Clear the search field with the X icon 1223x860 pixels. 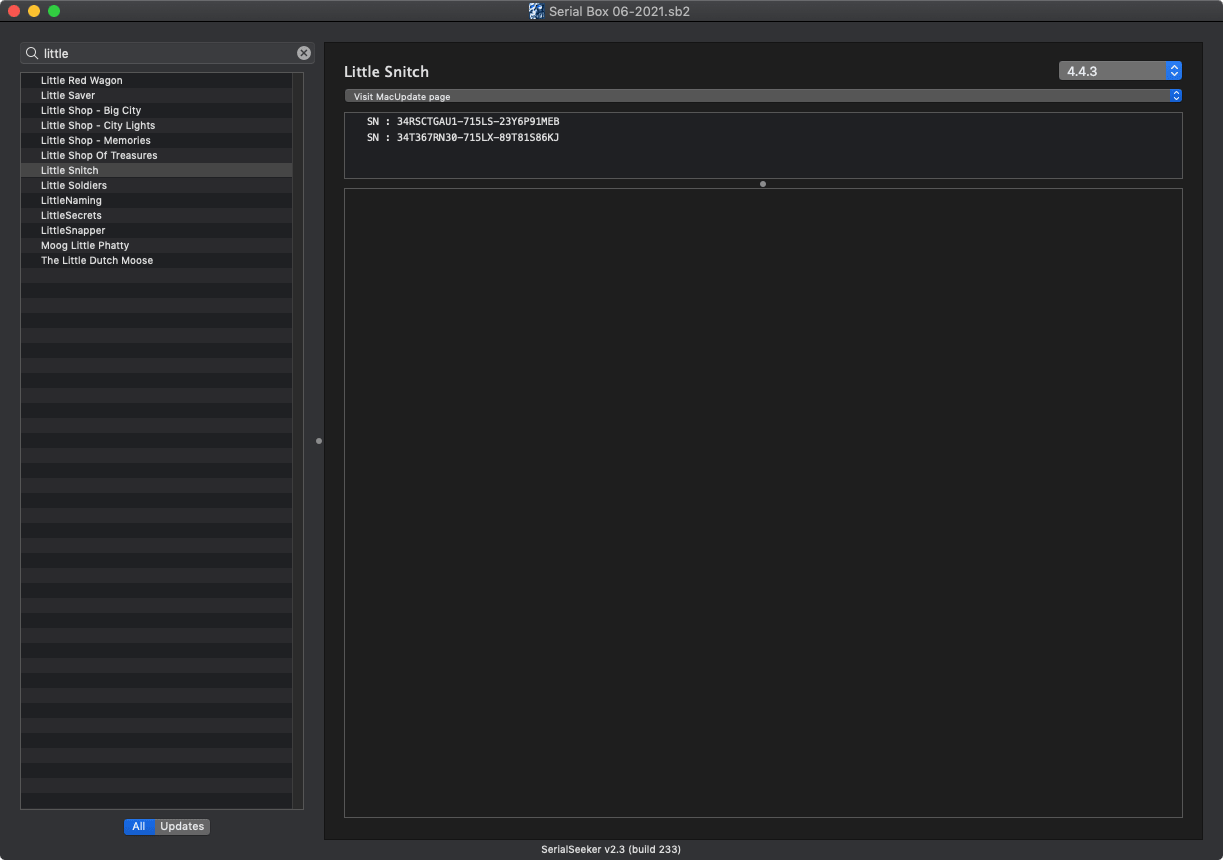pyautogui.click(x=304, y=53)
